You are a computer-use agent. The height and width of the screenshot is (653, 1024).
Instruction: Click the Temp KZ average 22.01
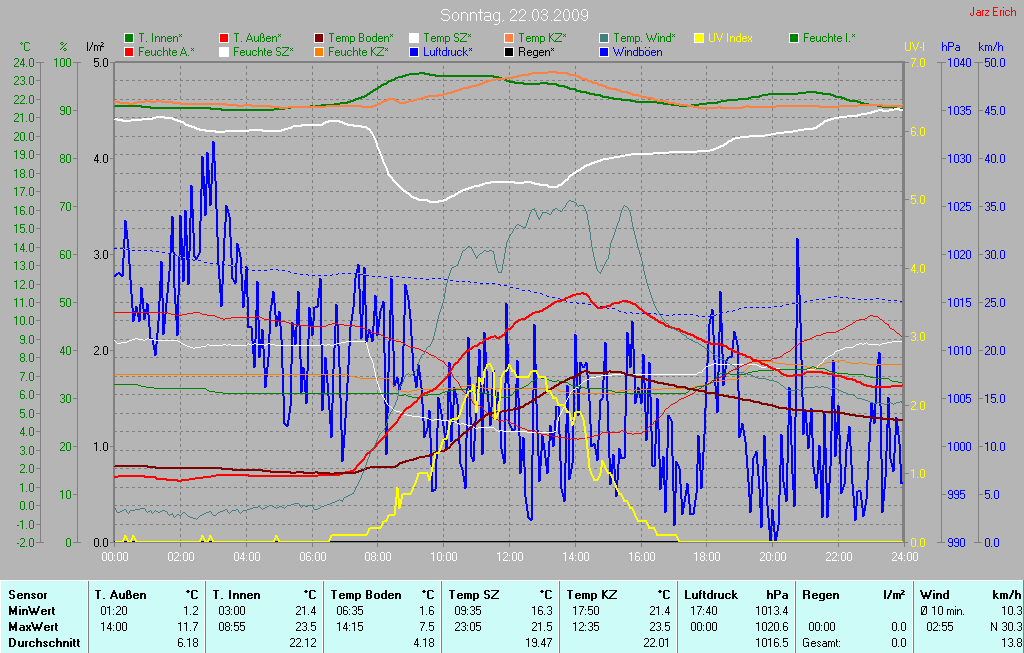point(657,643)
